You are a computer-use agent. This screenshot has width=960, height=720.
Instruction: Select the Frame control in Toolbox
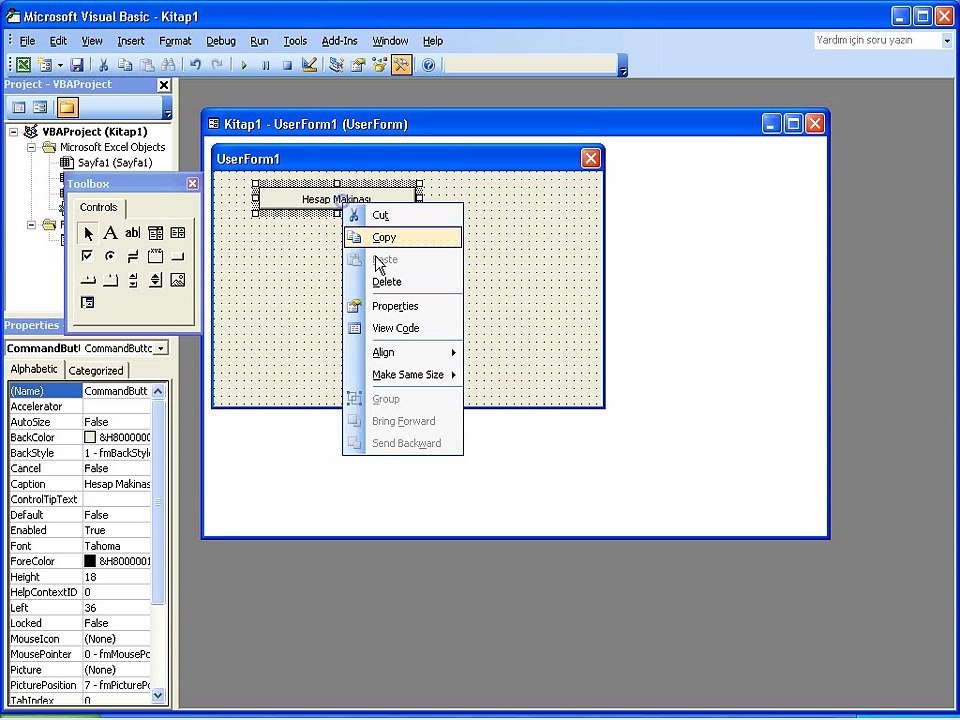[156, 256]
